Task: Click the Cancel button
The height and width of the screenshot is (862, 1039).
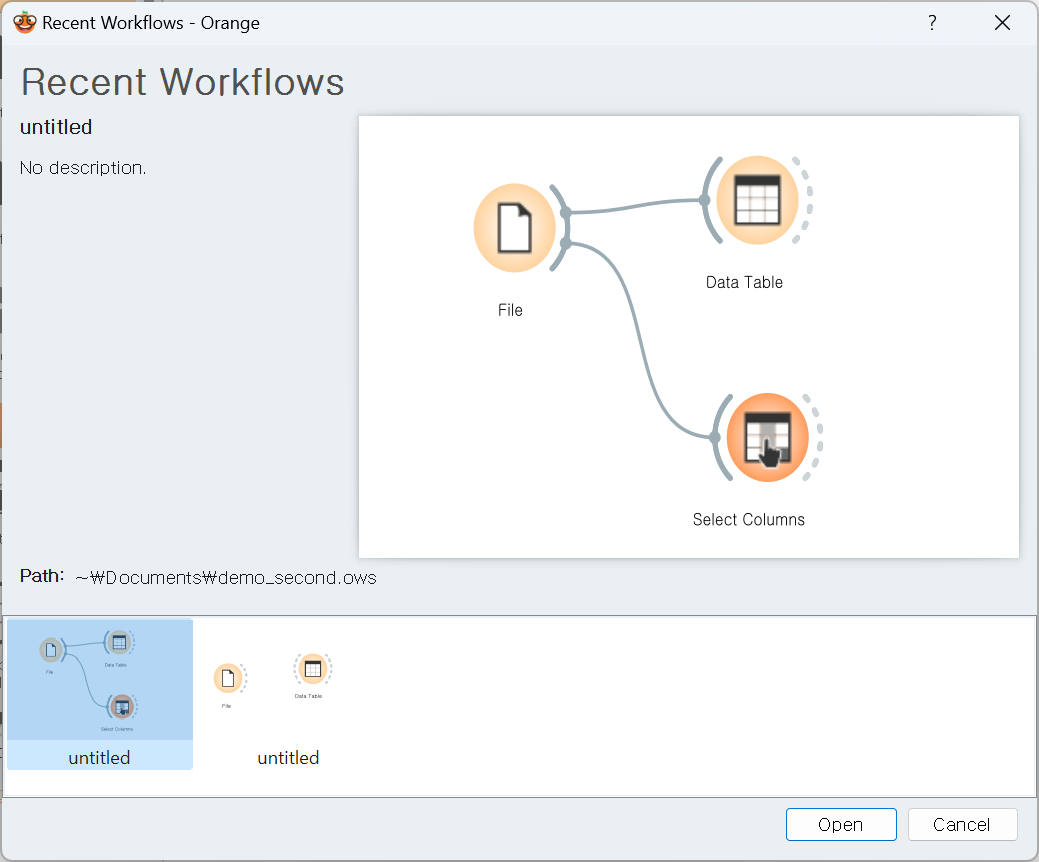Action: [x=961, y=824]
